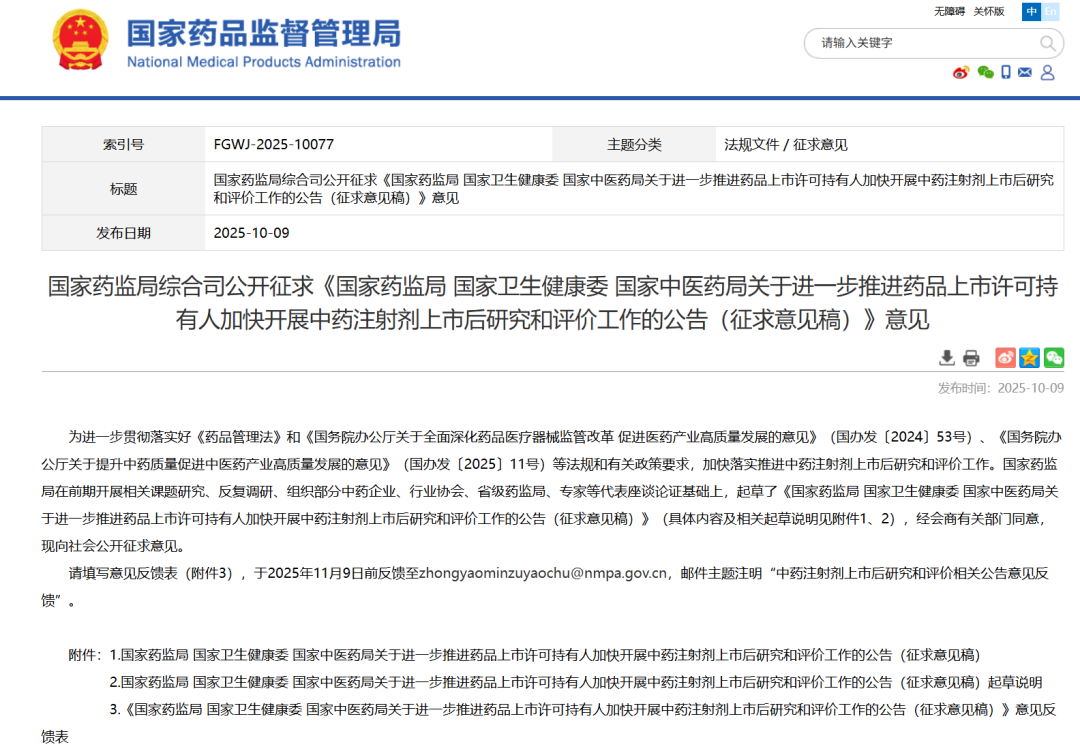Click the title text in the info table

pyautogui.click(x=634, y=189)
